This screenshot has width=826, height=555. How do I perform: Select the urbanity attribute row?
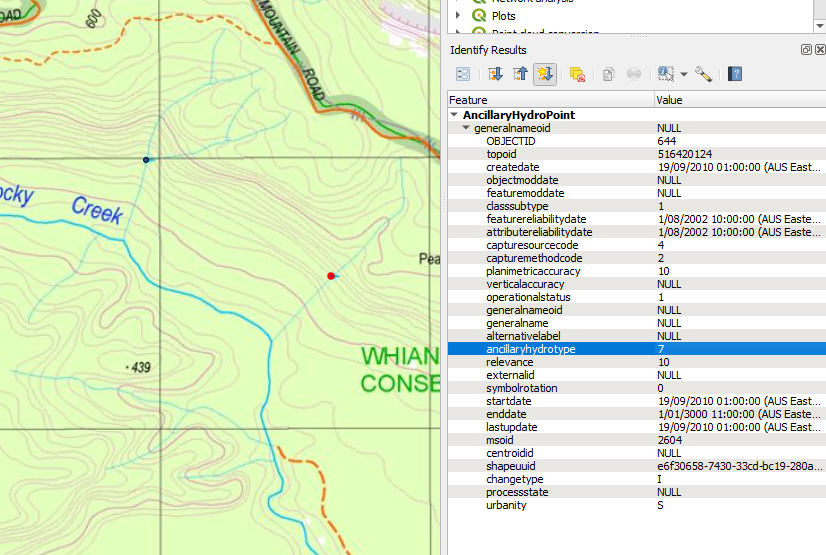click(x=637, y=505)
